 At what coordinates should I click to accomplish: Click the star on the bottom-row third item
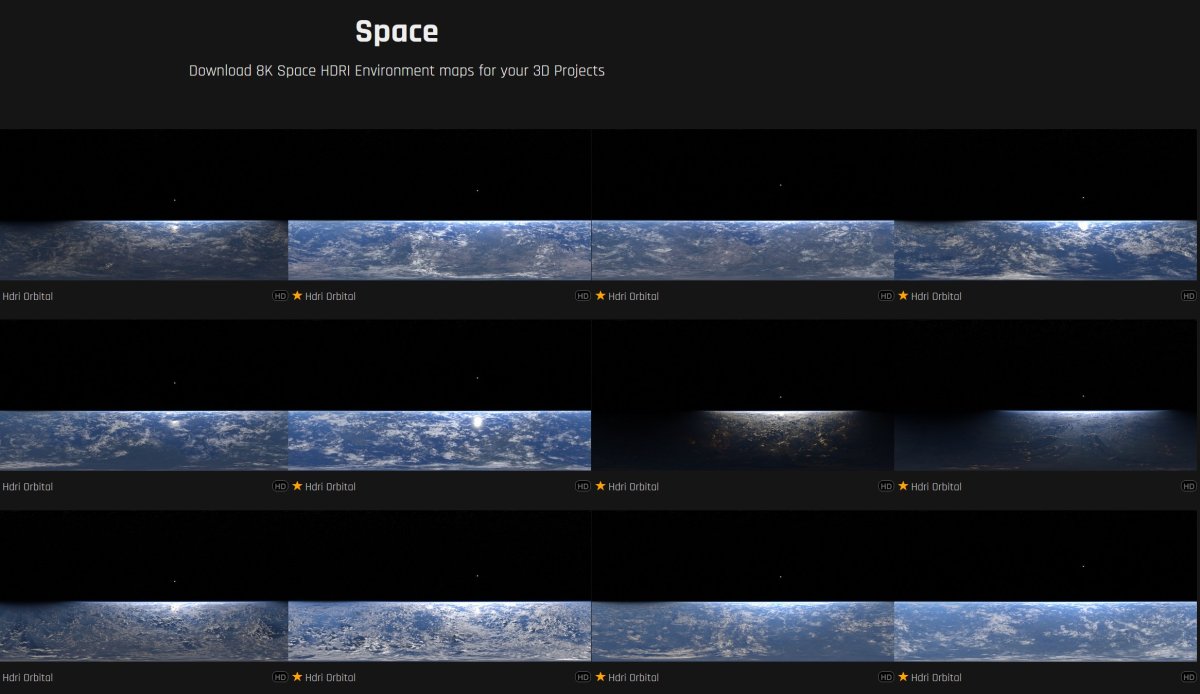coord(600,677)
